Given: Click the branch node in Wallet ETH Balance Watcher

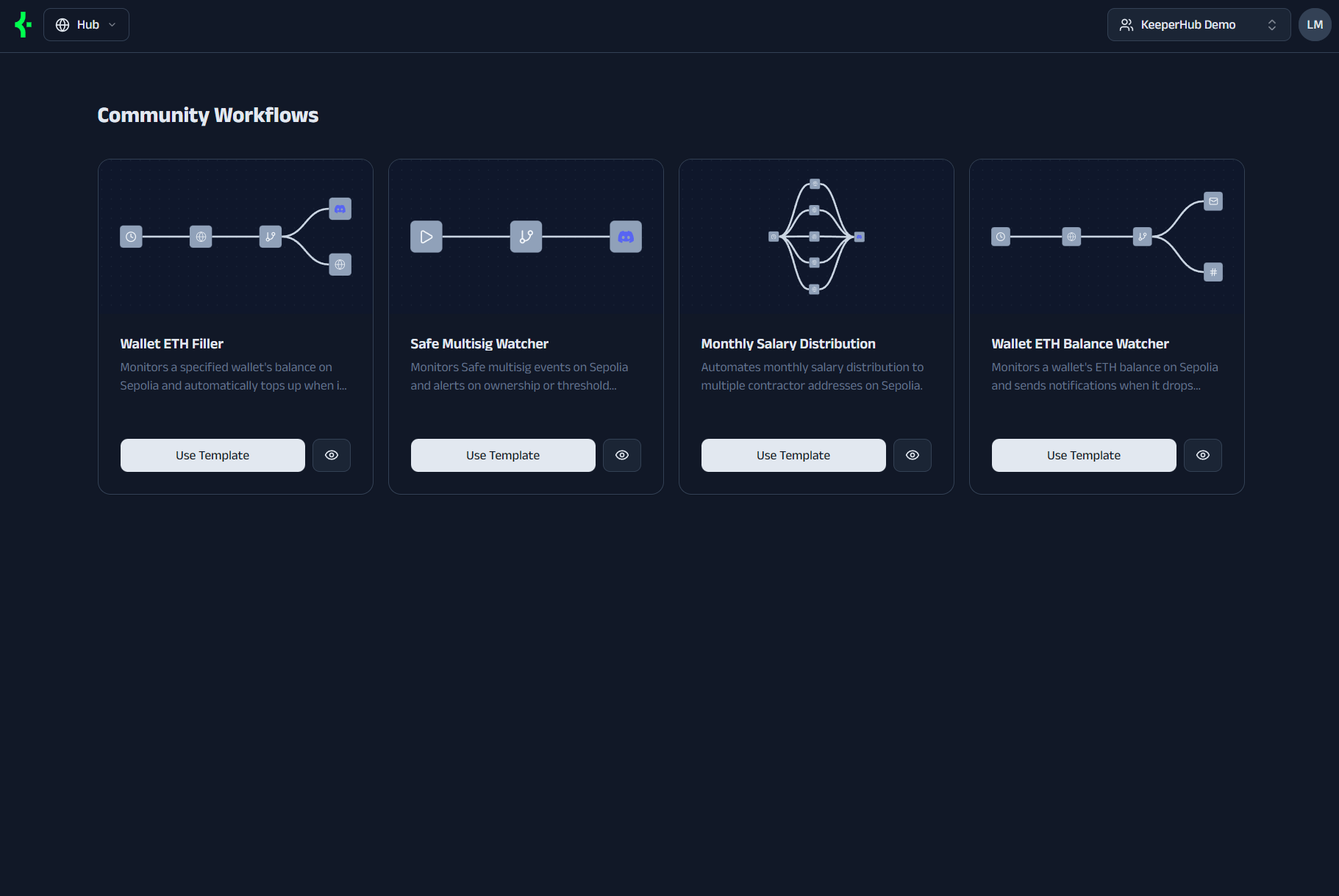Looking at the screenshot, I should [1142, 236].
